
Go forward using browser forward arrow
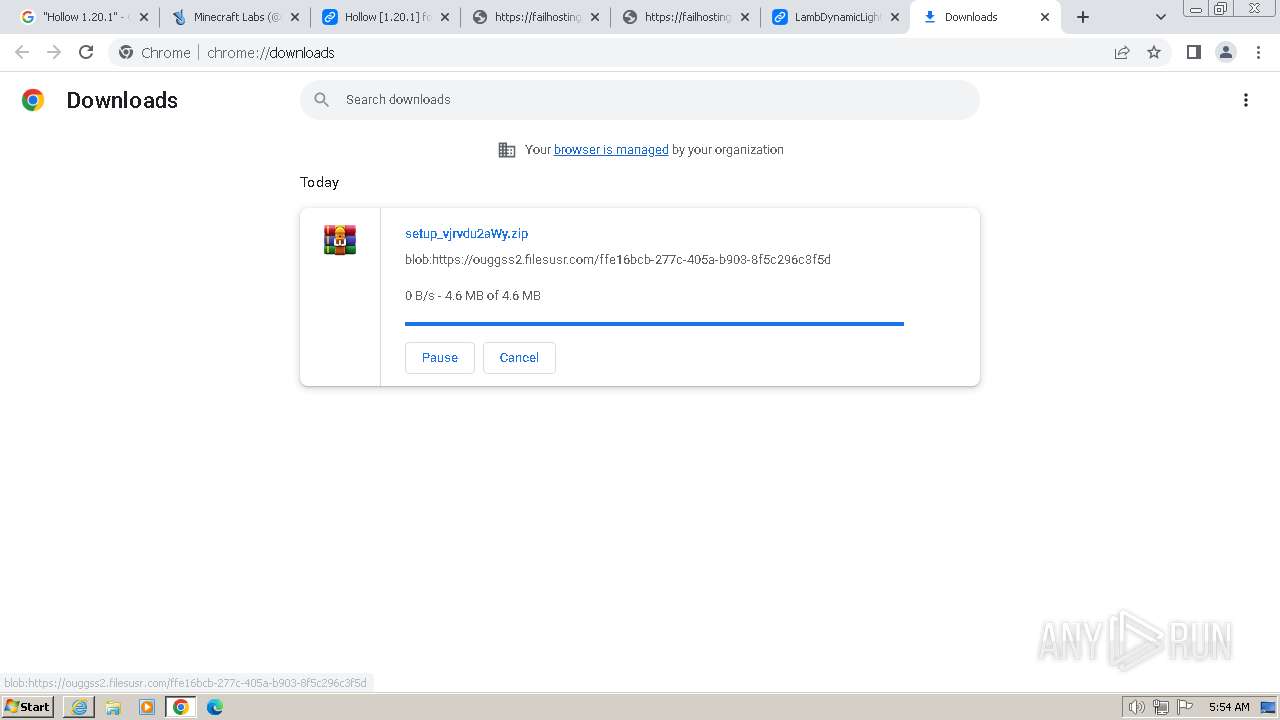(x=54, y=52)
